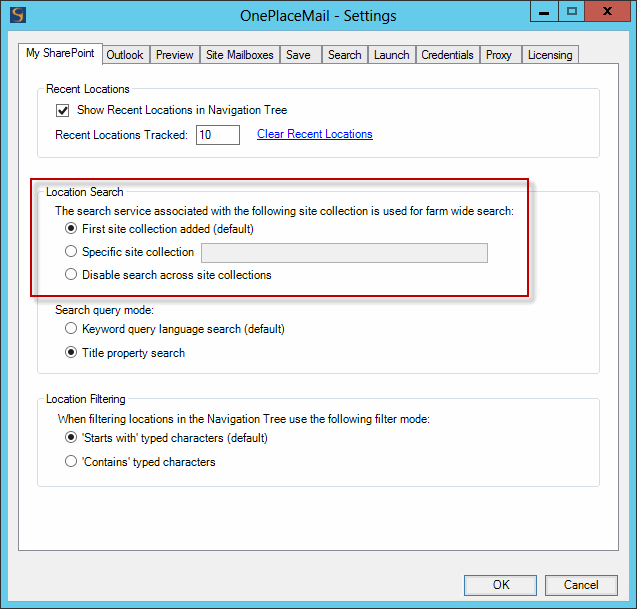Open the Outlook tab
Viewport: 637px width, 609px height.
click(125, 55)
